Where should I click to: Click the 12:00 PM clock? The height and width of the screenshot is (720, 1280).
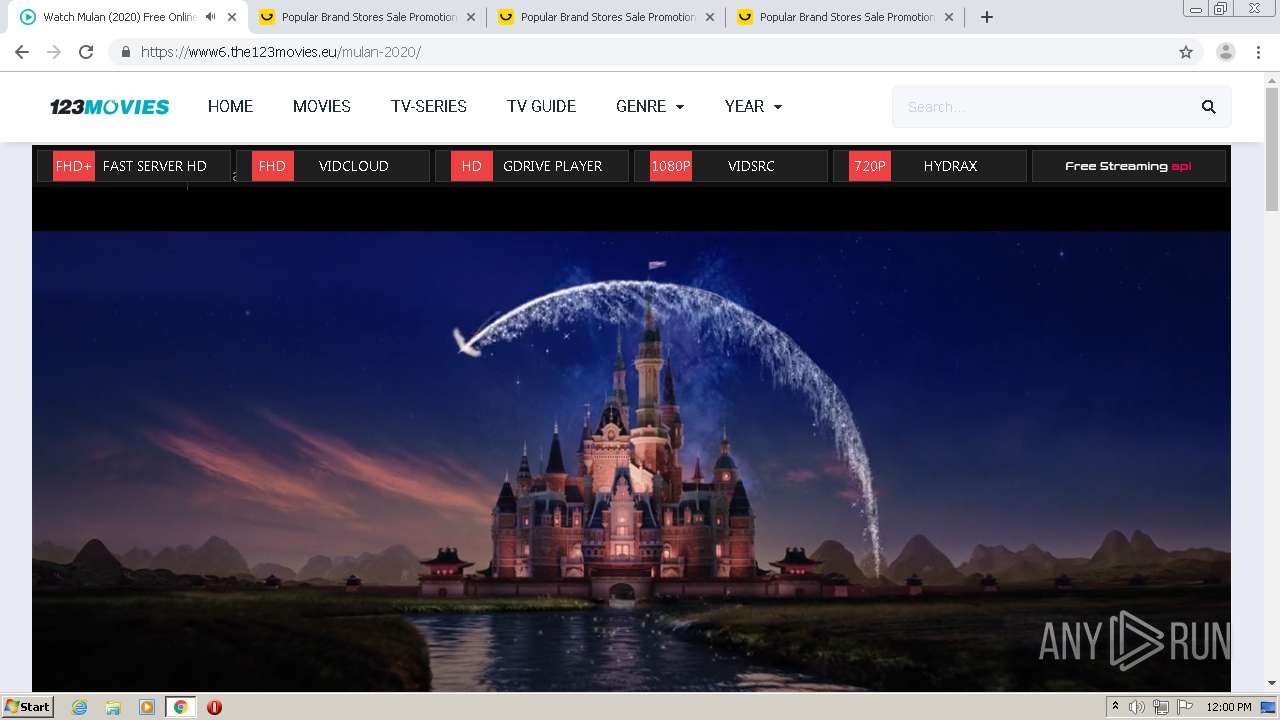click(1229, 707)
